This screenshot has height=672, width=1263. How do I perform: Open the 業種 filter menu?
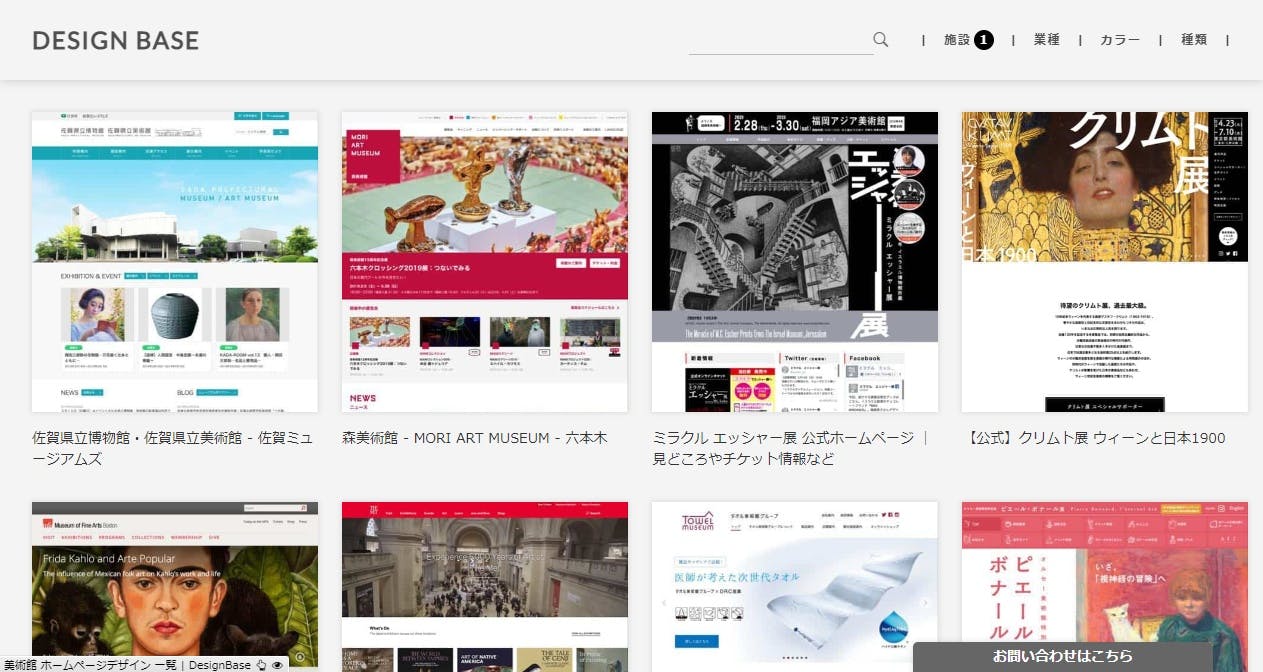(1047, 40)
